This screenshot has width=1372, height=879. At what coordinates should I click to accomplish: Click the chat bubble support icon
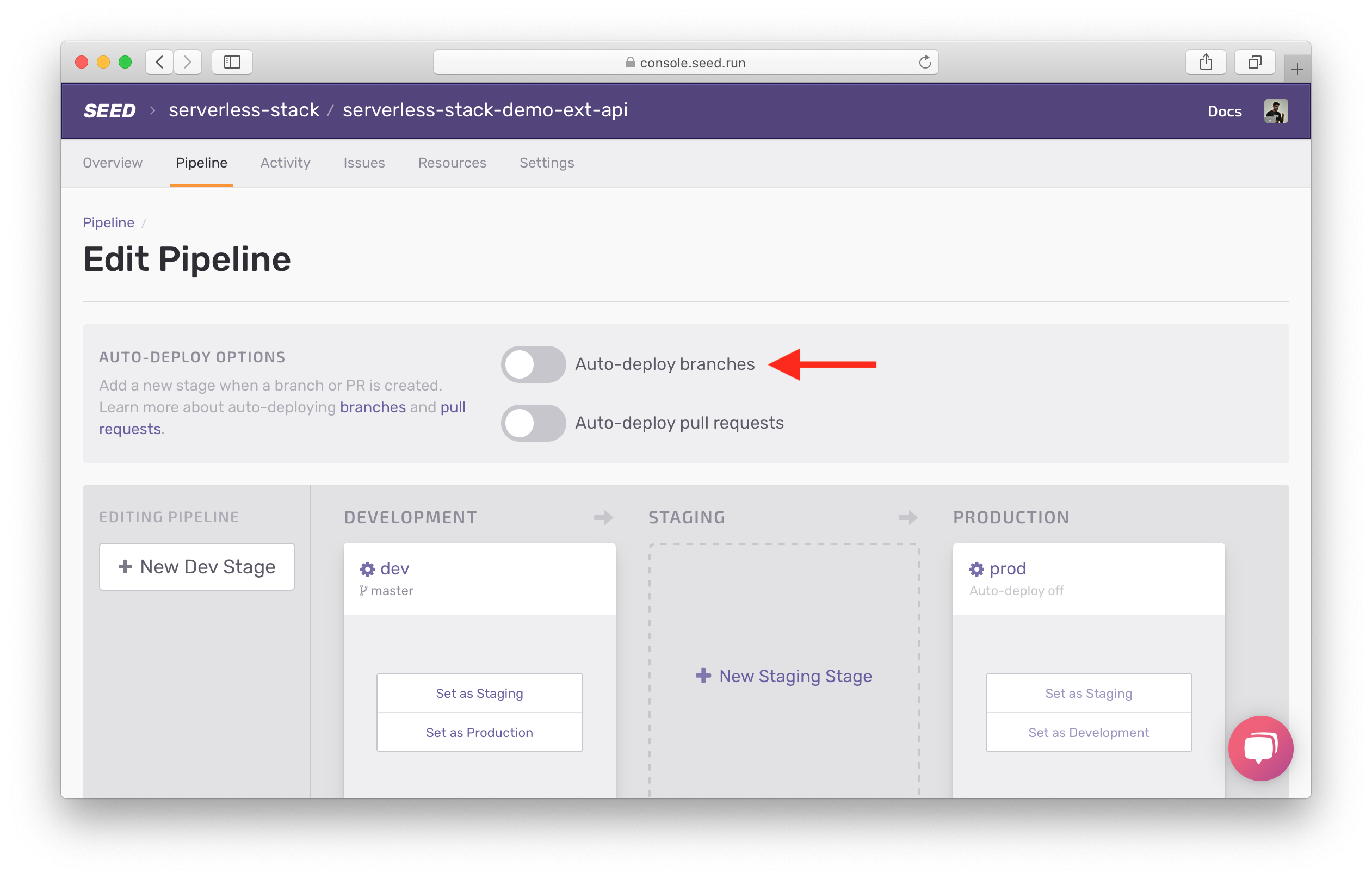pos(1262,745)
